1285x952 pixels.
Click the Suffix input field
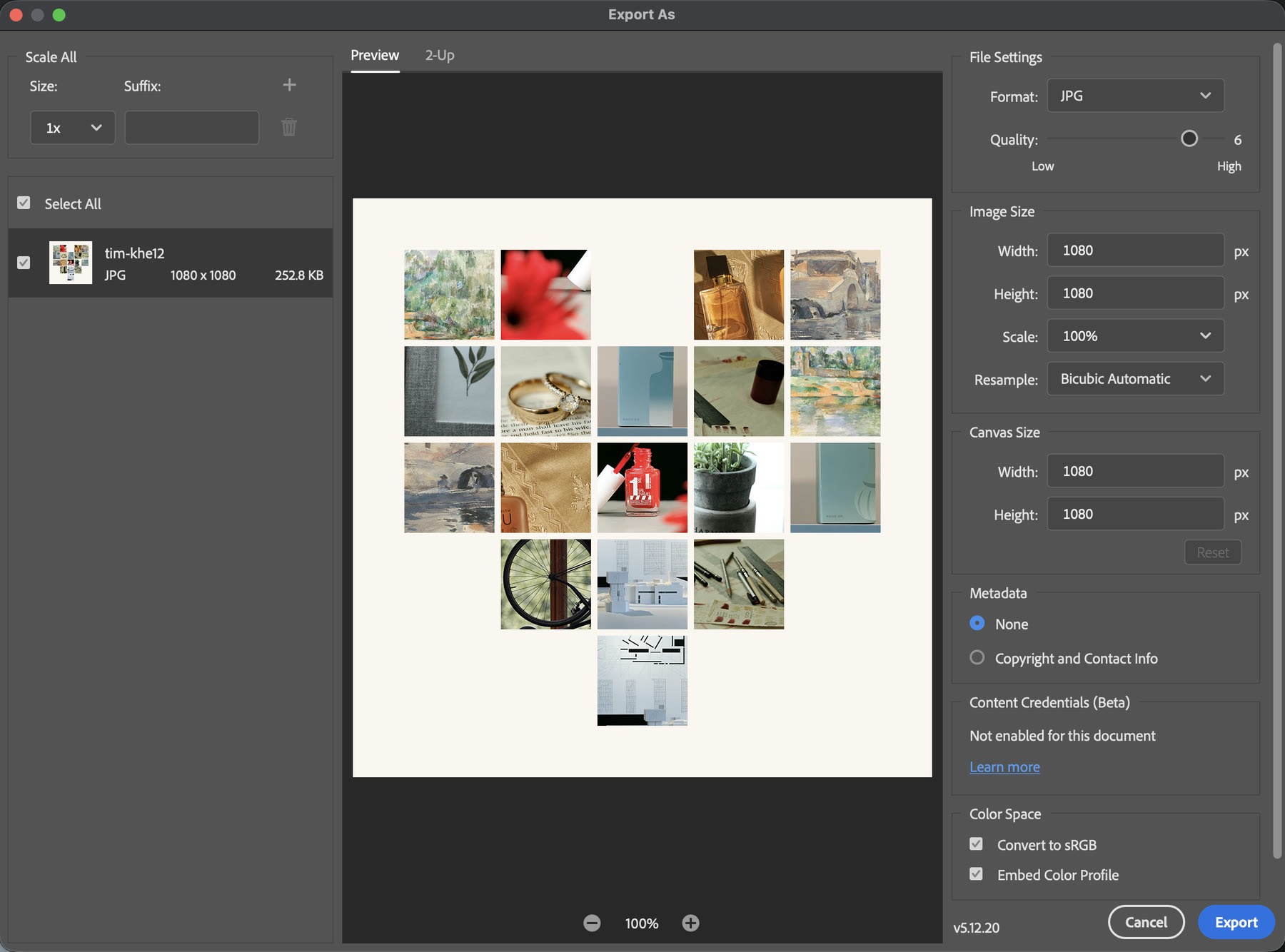point(192,128)
